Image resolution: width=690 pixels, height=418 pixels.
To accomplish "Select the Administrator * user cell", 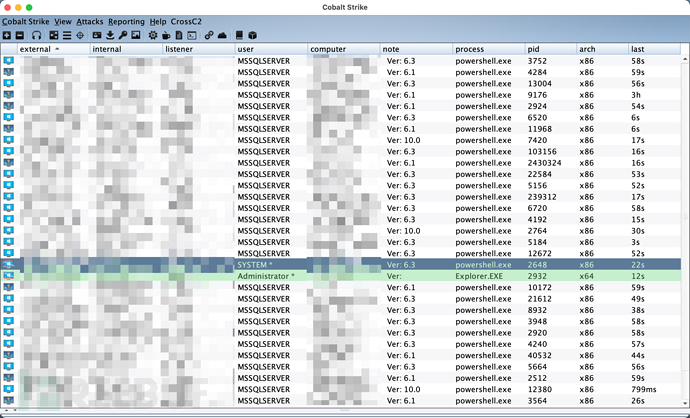I will coord(271,276).
